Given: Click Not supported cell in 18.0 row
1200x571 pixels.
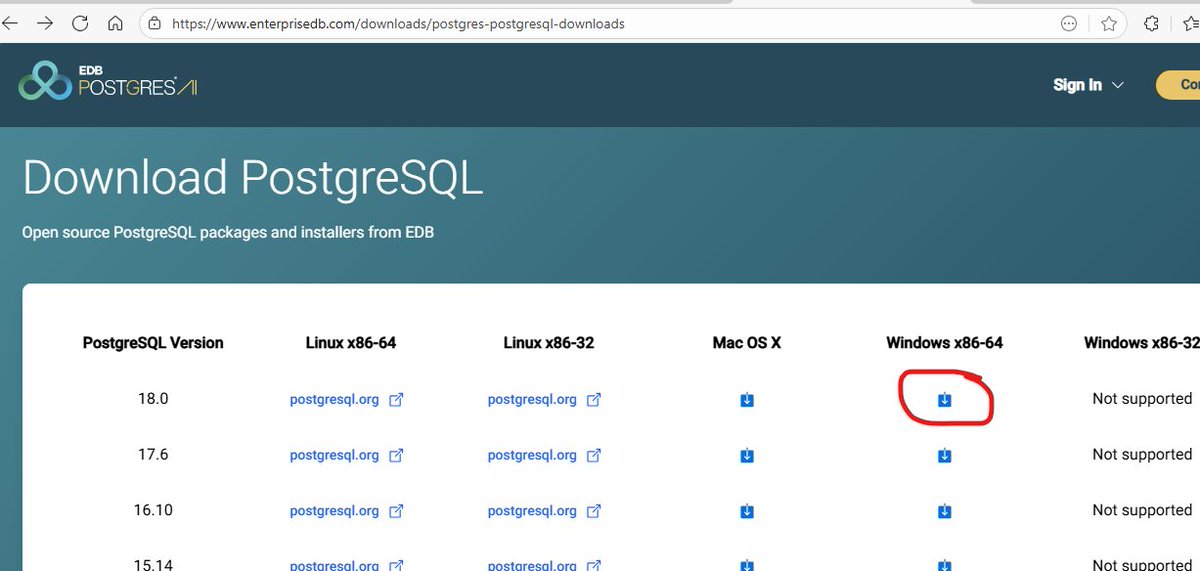Looking at the screenshot, I should (x=1142, y=399).
